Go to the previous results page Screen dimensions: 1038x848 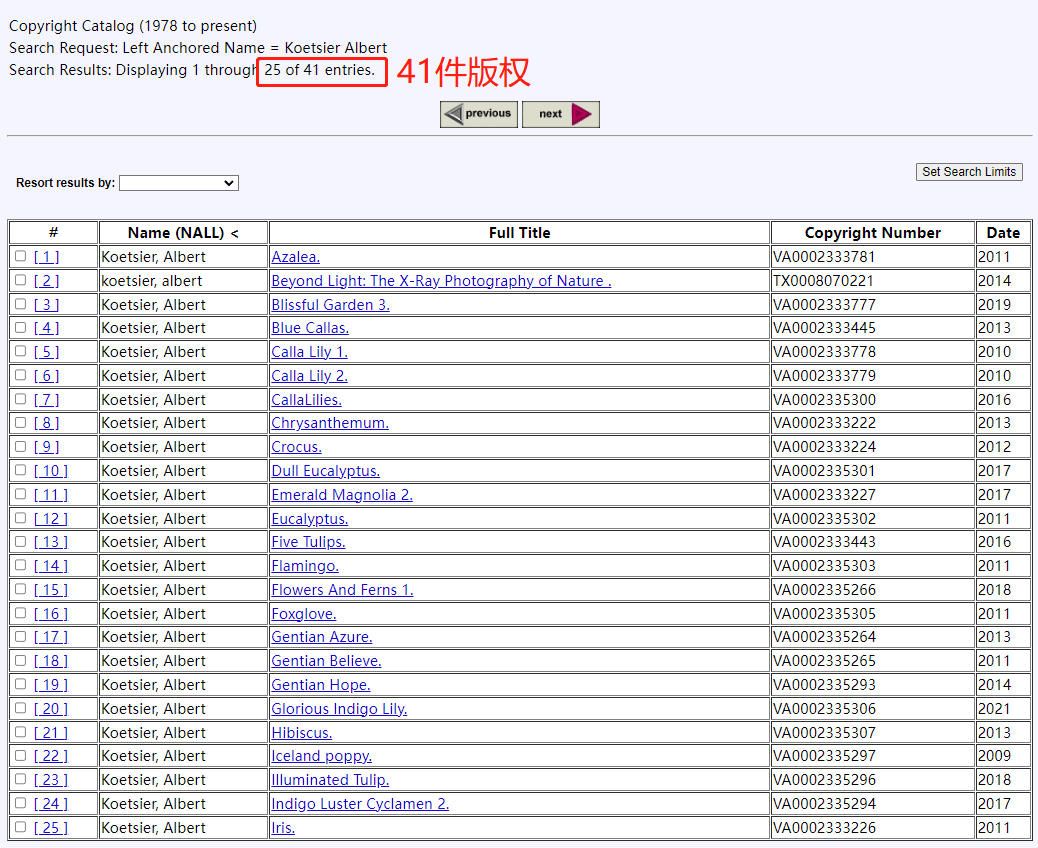tap(479, 114)
